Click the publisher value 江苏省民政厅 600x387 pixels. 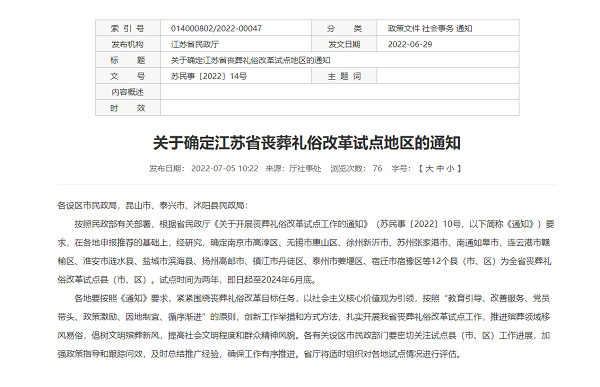pyautogui.click(x=195, y=44)
